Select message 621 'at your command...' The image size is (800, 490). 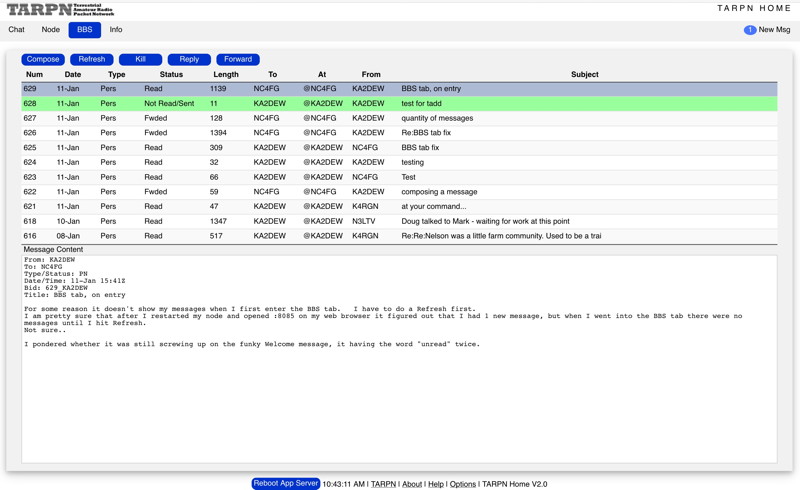pyautogui.click(x=399, y=207)
